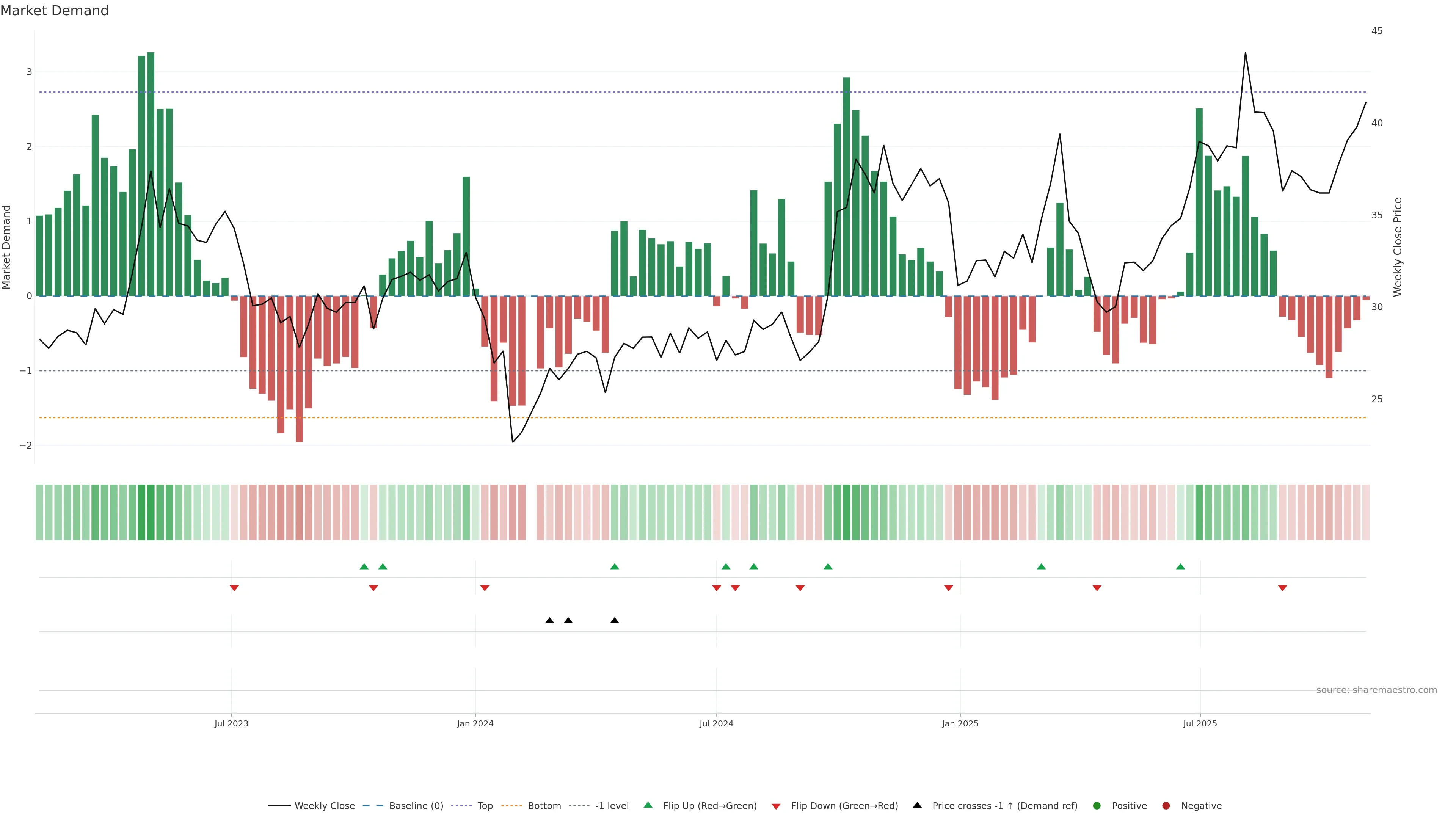Click the Jan 2024 x-axis label
Viewport: 1456px width, 819px height.
[x=475, y=723]
